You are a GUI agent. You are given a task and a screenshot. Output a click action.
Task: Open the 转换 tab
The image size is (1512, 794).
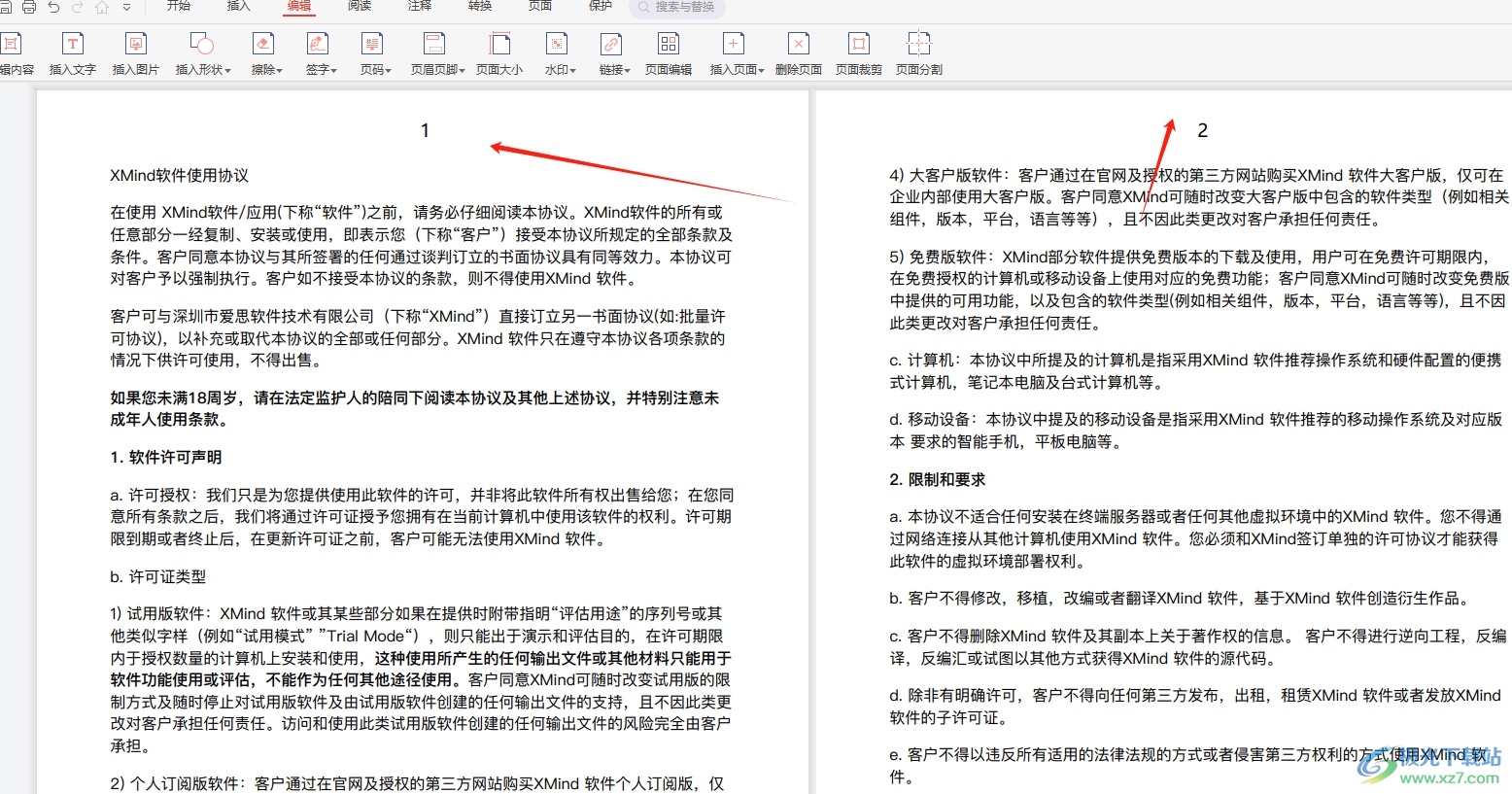(x=480, y=6)
